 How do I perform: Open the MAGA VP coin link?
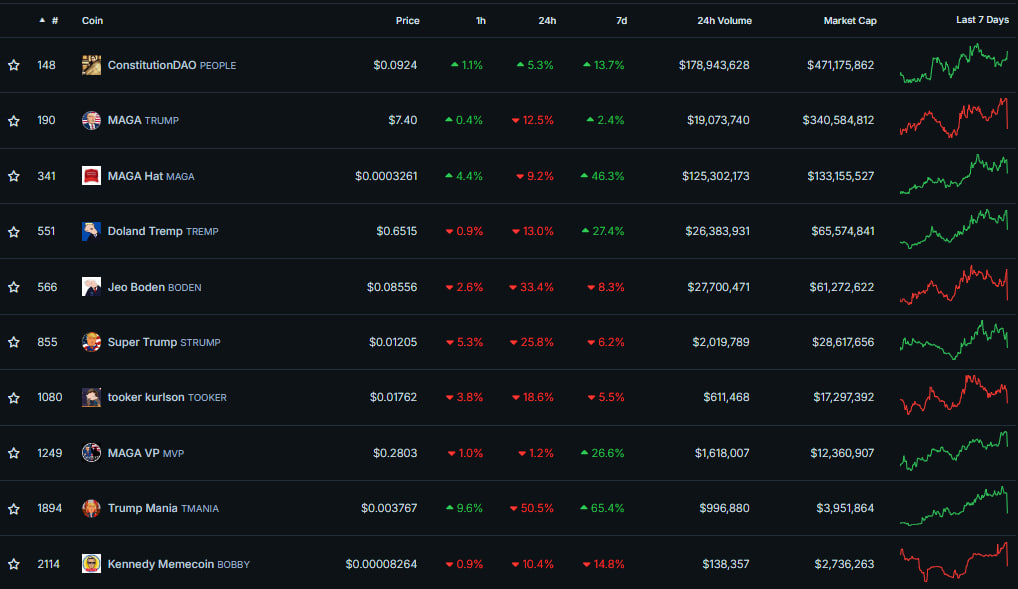[x=134, y=453]
